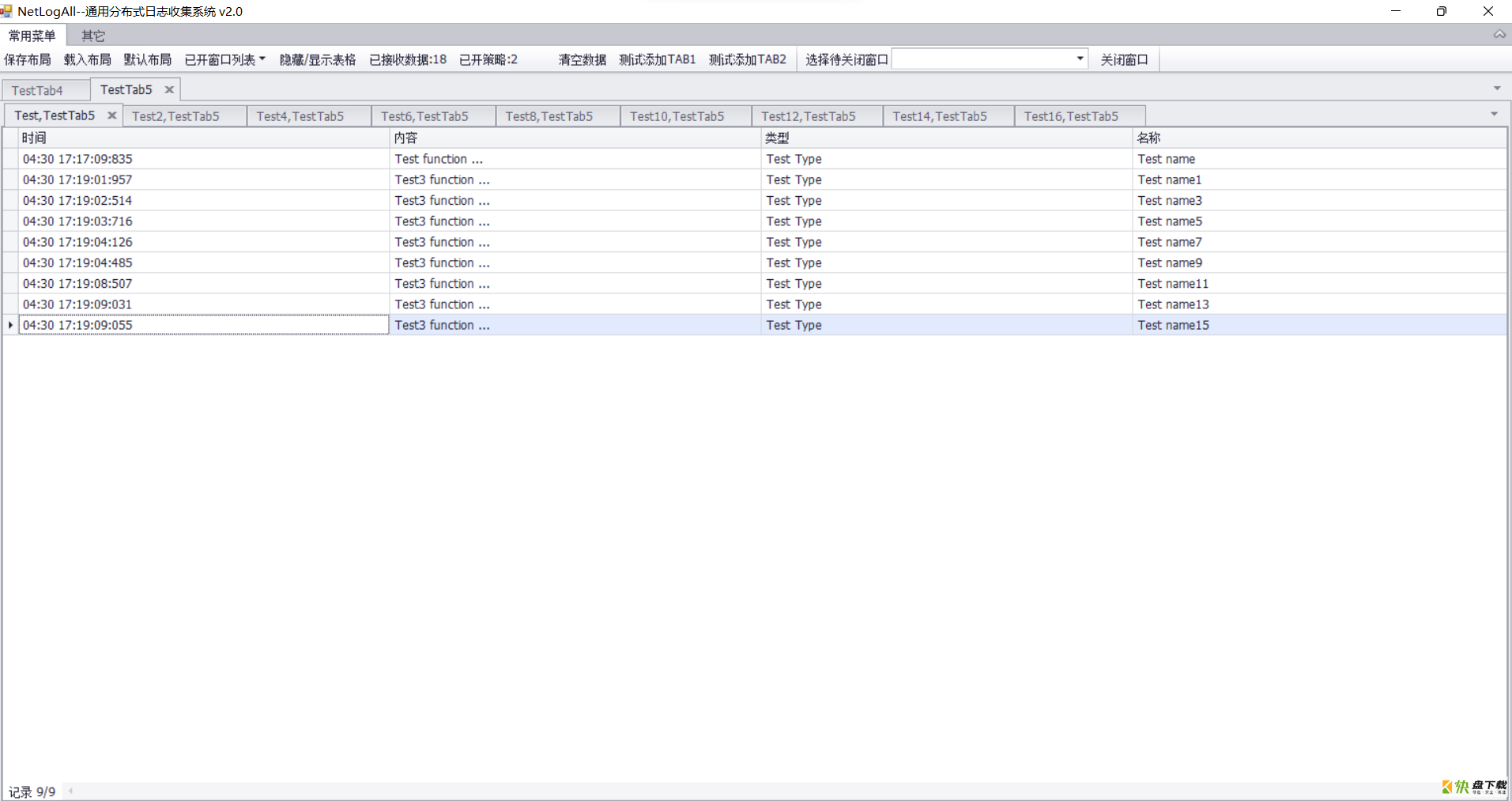Select the cell 04:30 17:19:02:514
Viewport: 1512px width, 801px height.
click(204, 200)
